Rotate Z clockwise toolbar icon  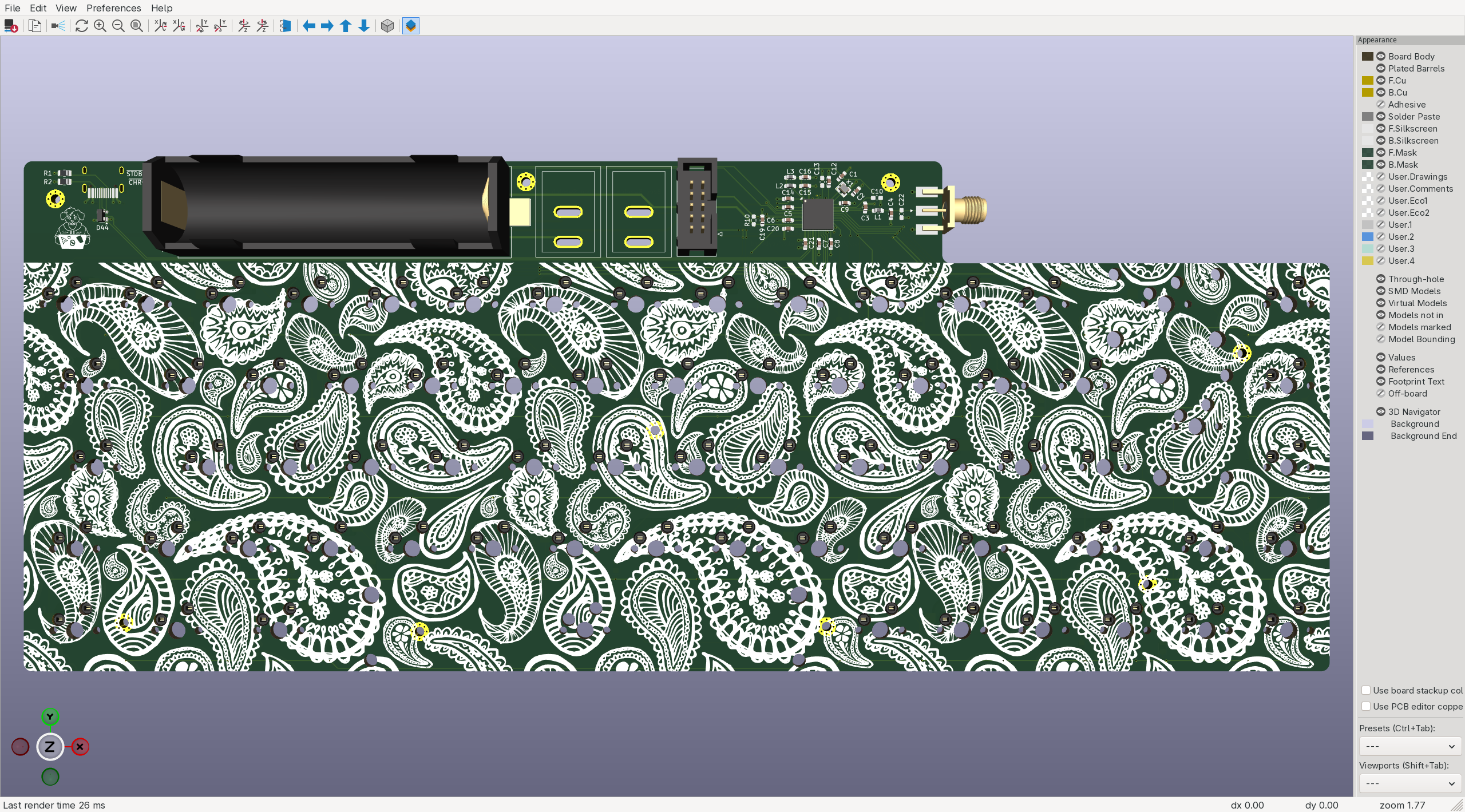[x=244, y=26]
